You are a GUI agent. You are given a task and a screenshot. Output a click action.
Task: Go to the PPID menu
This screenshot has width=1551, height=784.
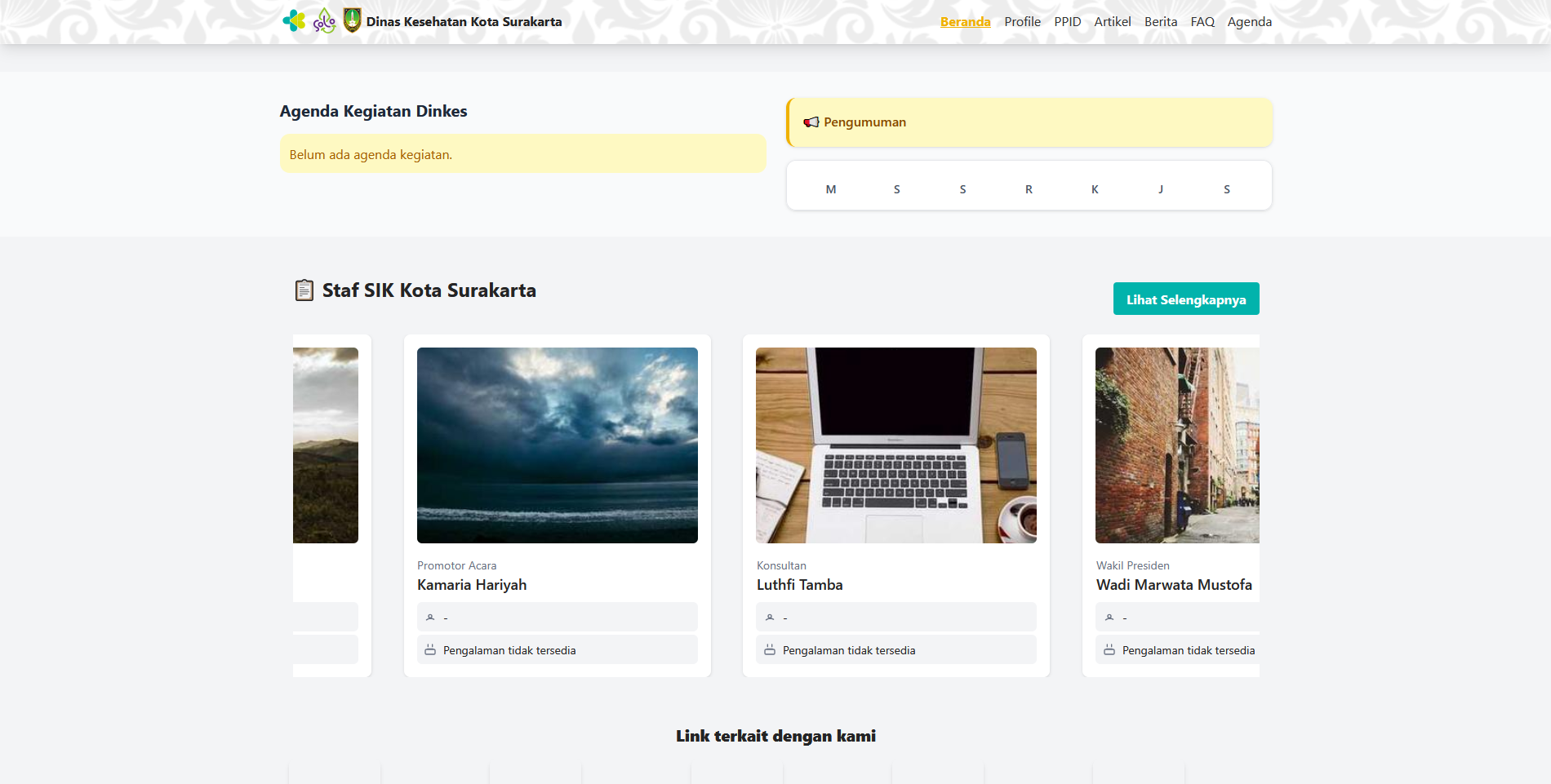point(1068,22)
